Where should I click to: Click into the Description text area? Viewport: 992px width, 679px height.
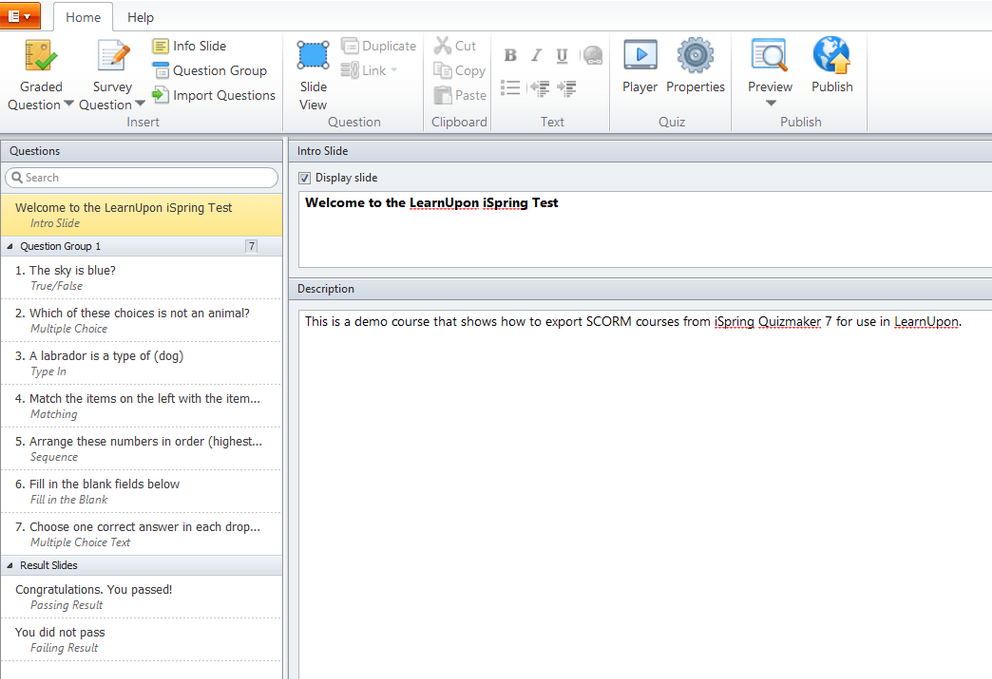(645, 494)
